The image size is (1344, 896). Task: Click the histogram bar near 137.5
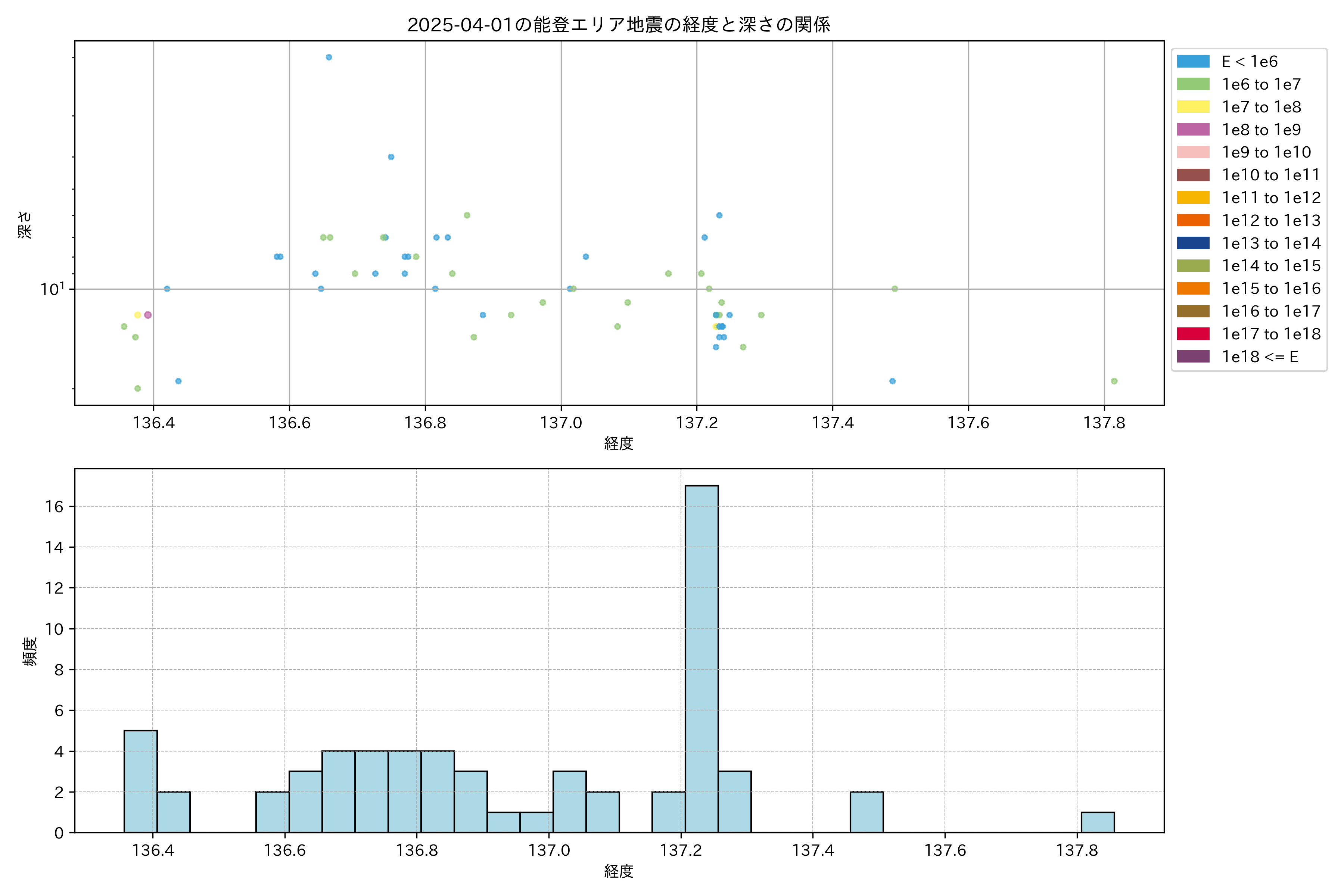pyautogui.click(x=866, y=812)
